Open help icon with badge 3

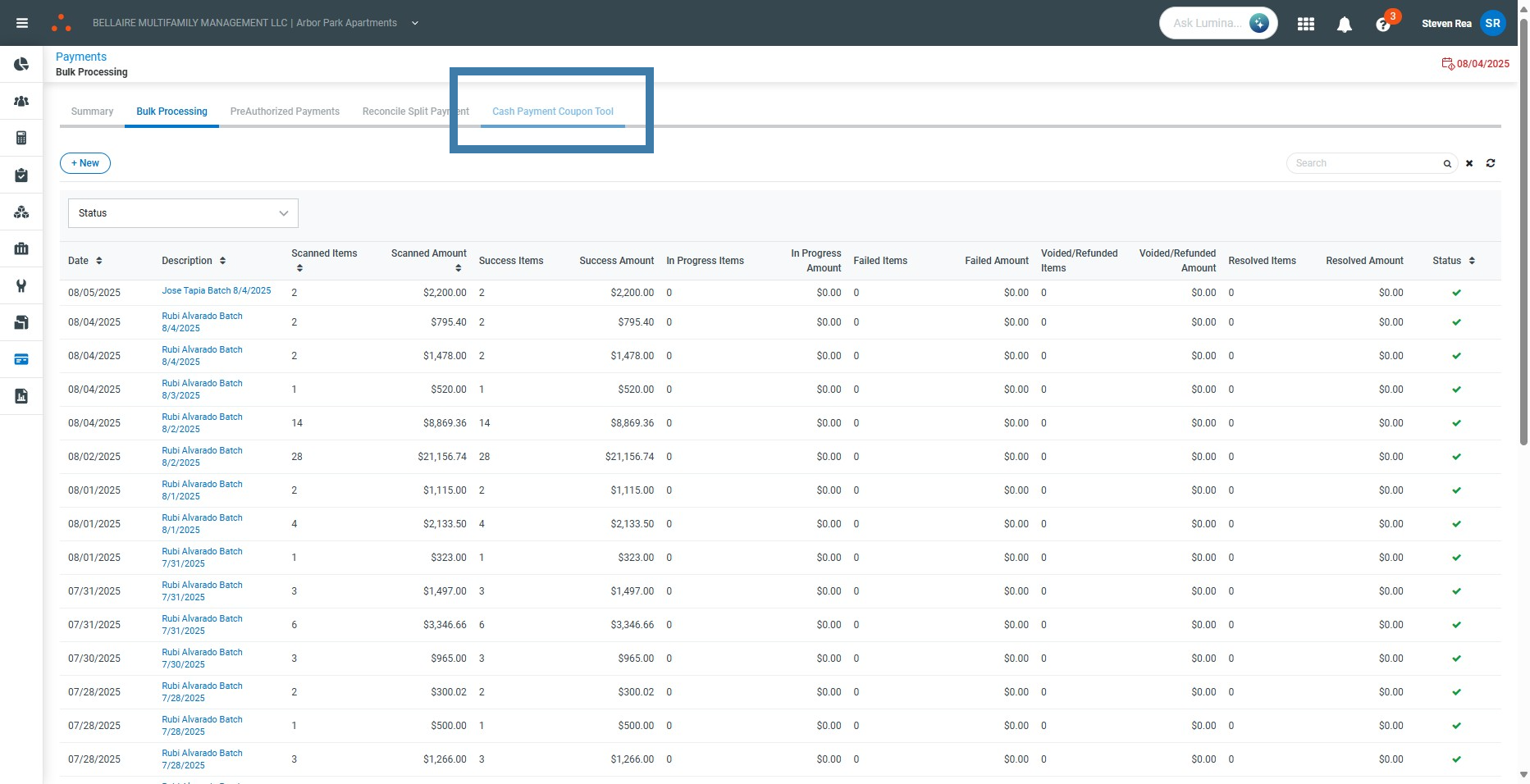pyautogui.click(x=1383, y=25)
